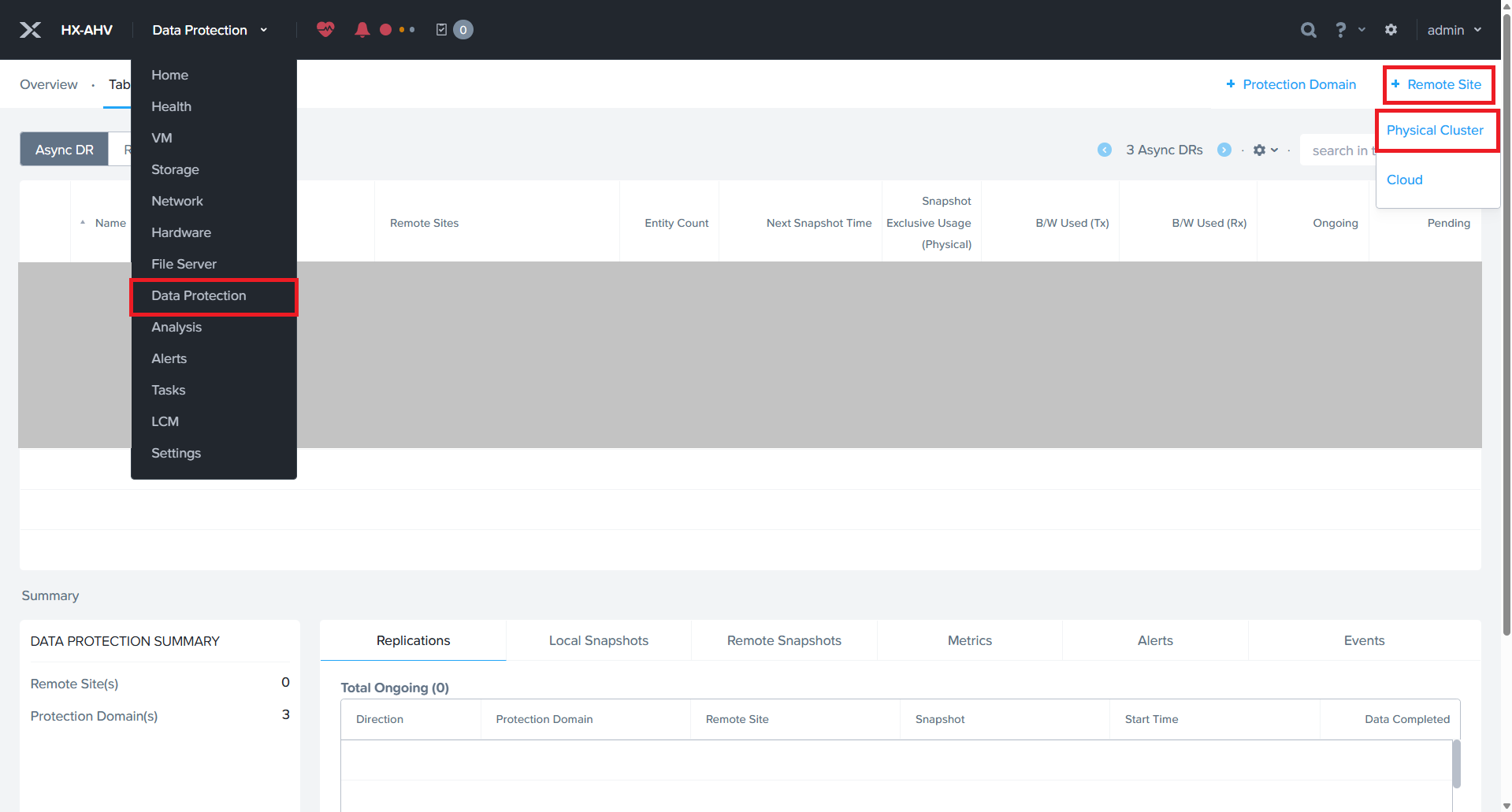Open the tasks clipboard icon
The height and width of the screenshot is (812, 1512).
[x=441, y=30]
